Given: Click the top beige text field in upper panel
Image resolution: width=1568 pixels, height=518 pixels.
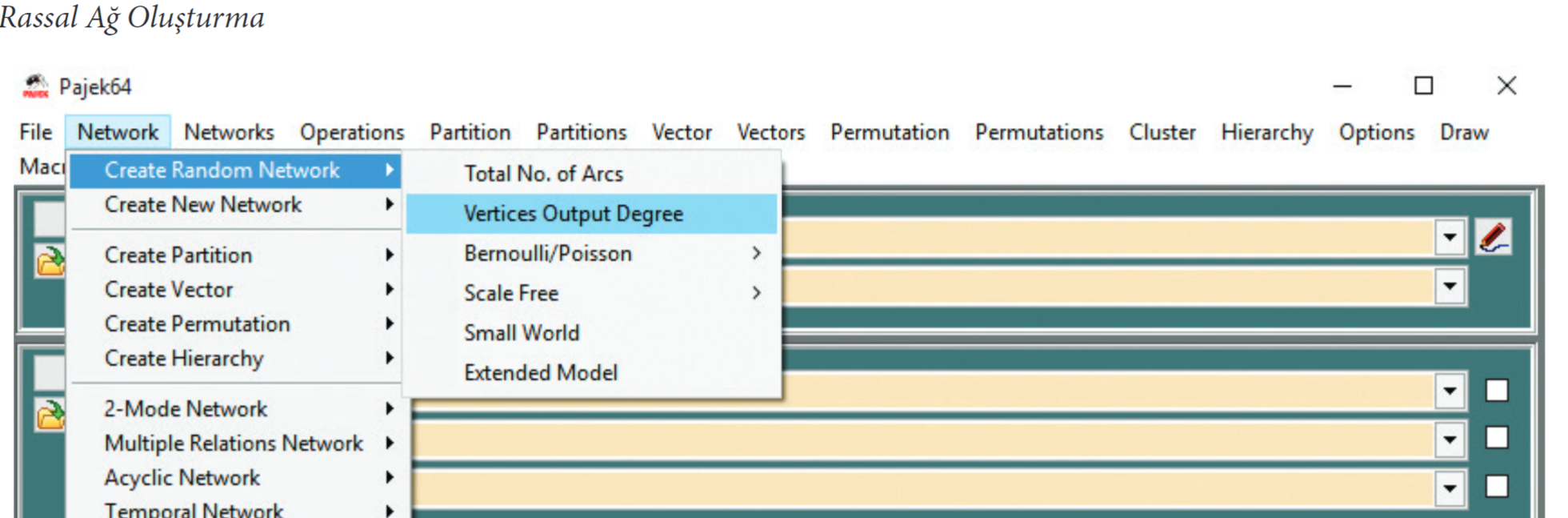Looking at the screenshot, I should pyautogui.click(x=1104, y=238).
